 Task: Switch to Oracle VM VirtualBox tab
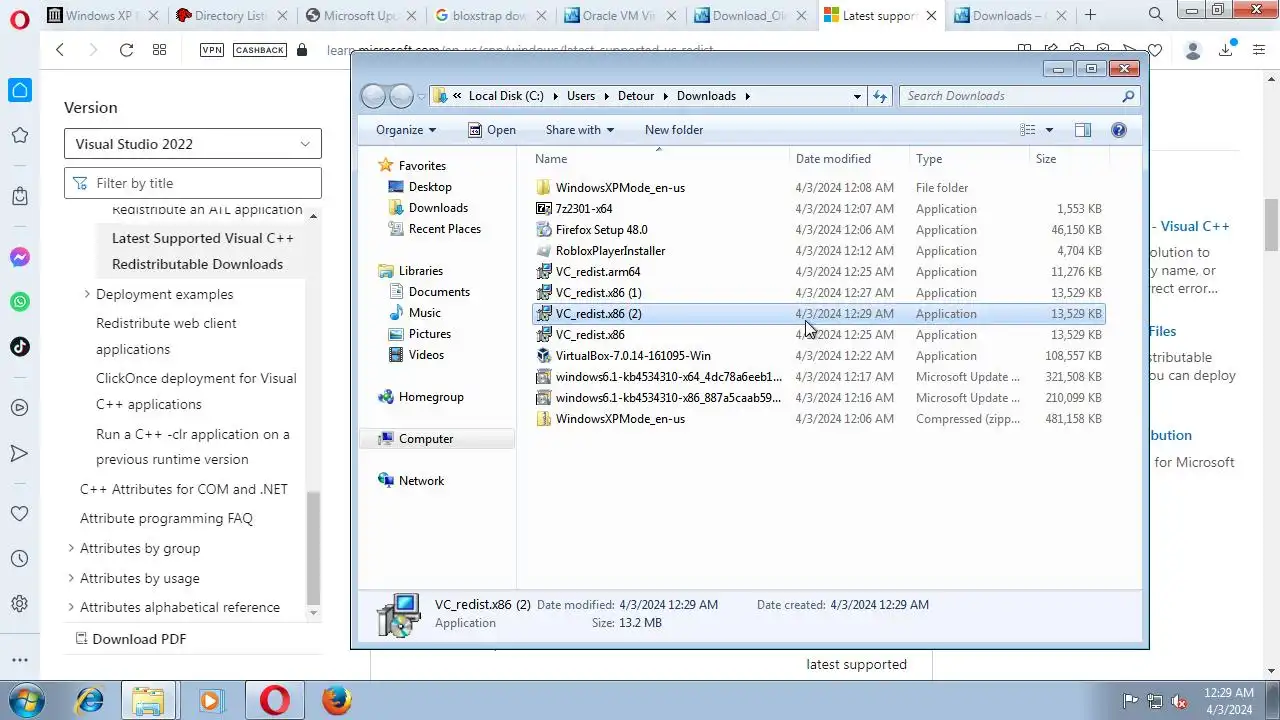pyautogui.click(x=619, y=15)
